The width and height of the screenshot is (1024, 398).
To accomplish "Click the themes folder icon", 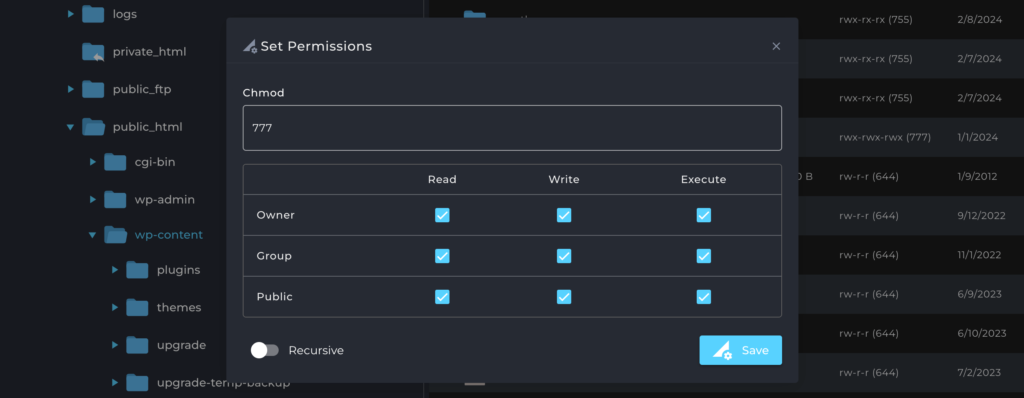I will click(x=137, y=307).
